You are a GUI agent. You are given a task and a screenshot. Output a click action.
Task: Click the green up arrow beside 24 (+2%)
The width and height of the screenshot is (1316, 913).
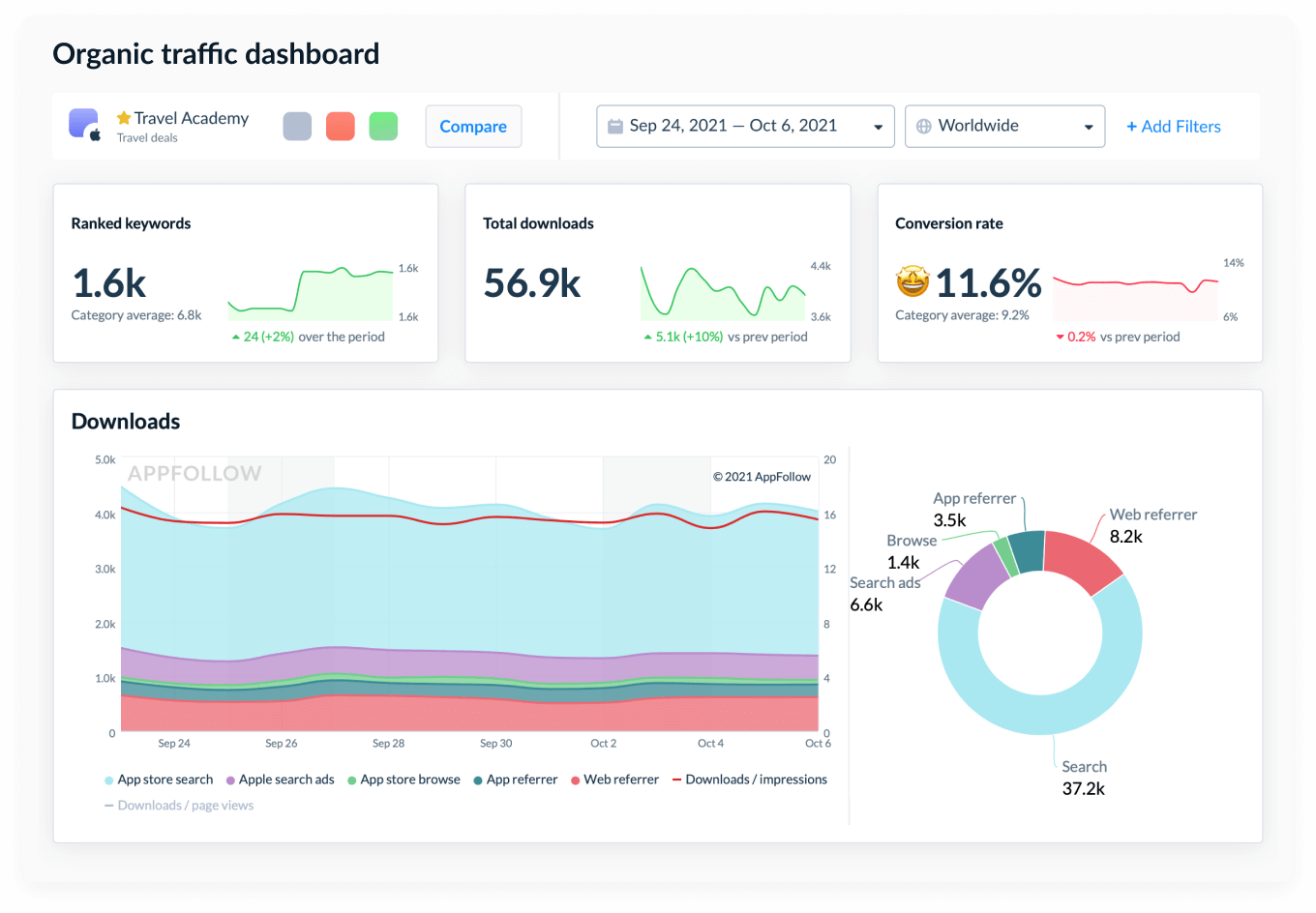click(x=236, y=338)
